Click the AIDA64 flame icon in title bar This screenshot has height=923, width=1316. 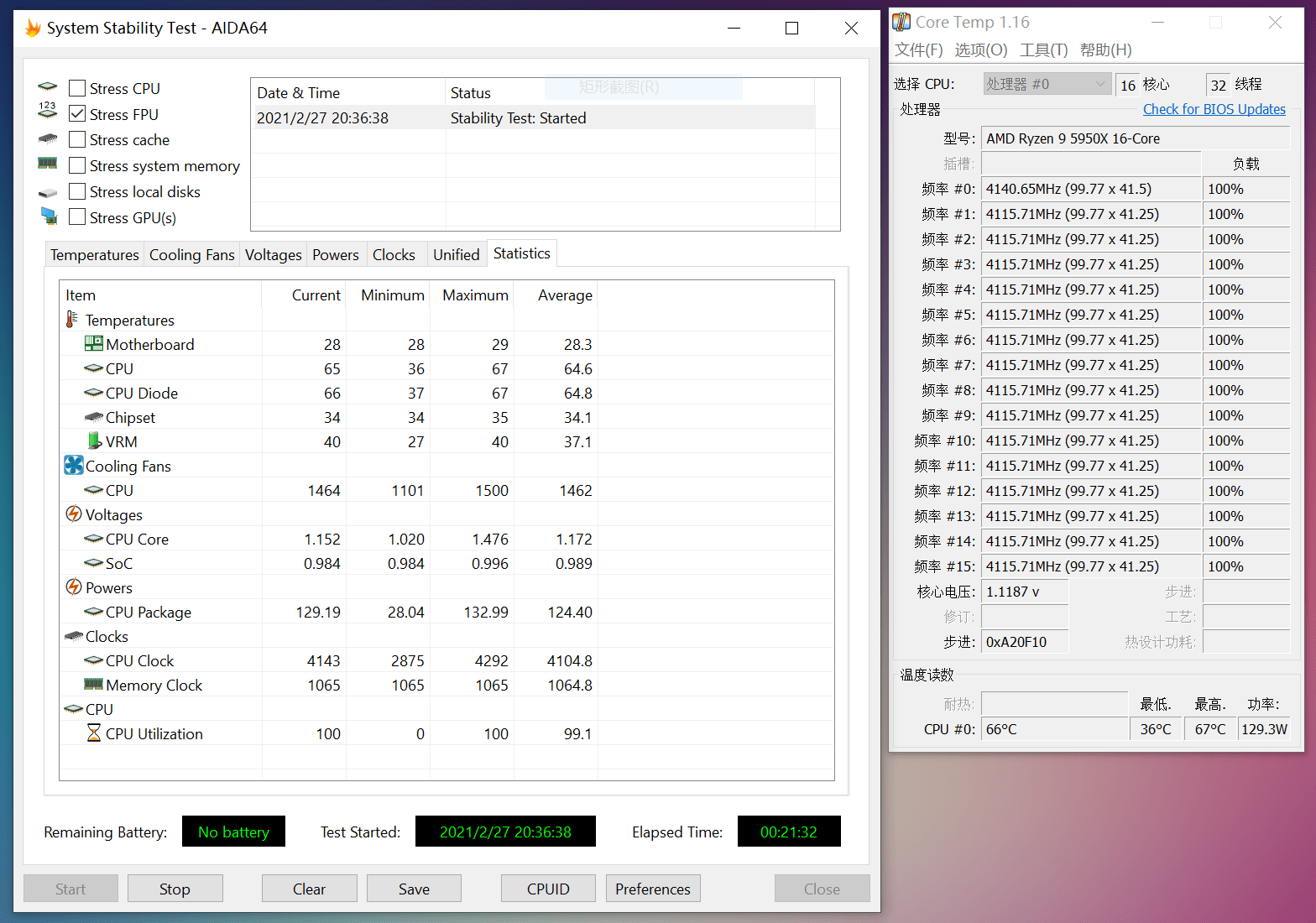33,28
